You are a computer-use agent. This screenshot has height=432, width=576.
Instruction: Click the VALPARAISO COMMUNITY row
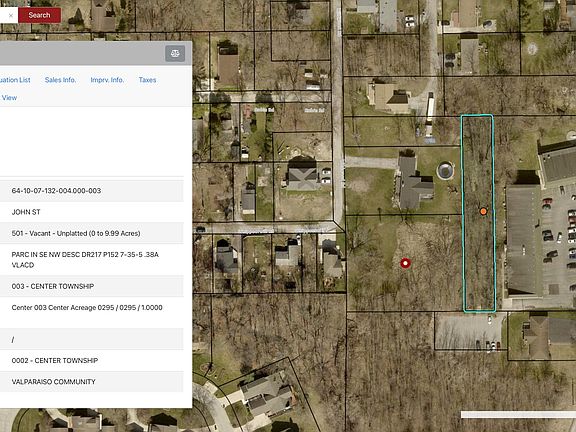[x=91, y=382]
